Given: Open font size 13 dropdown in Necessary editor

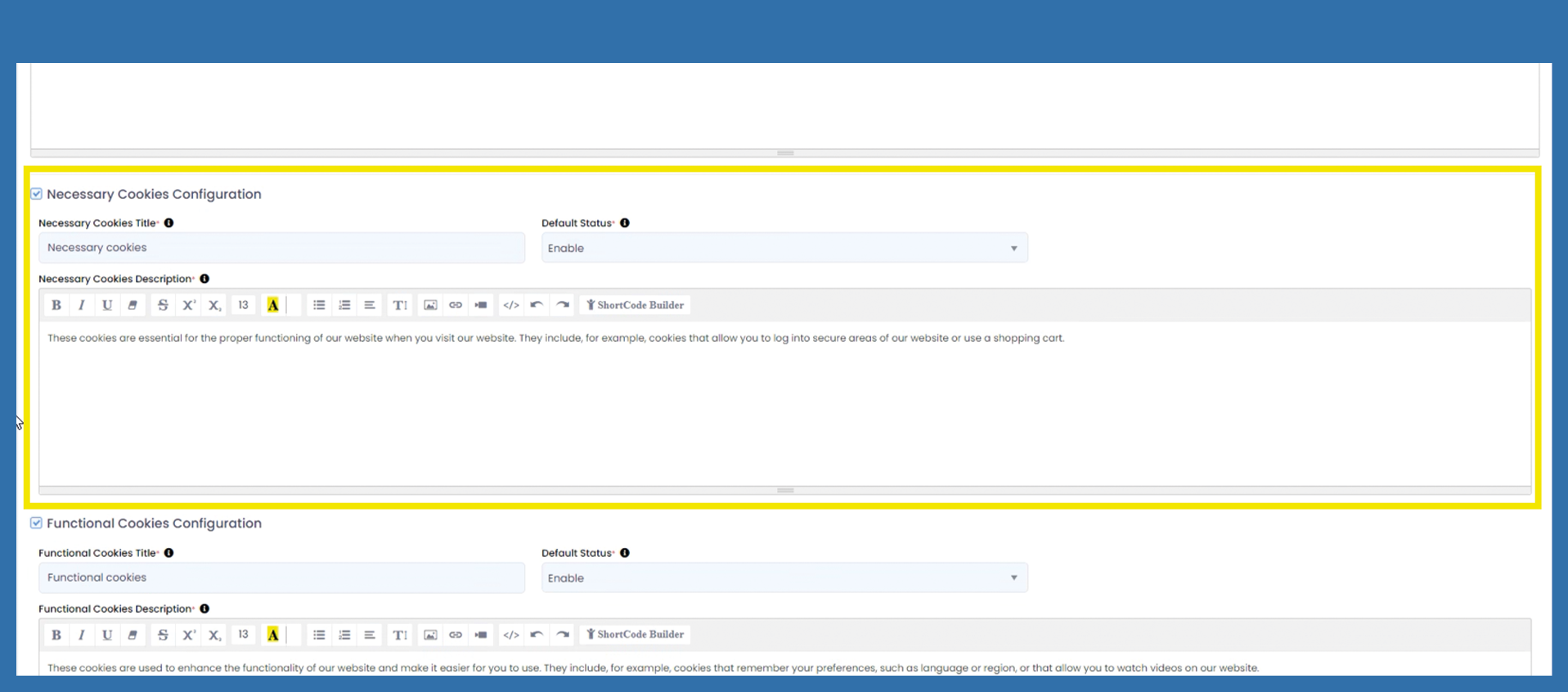Looking at the screenshot, I should (x=243, y=305).
